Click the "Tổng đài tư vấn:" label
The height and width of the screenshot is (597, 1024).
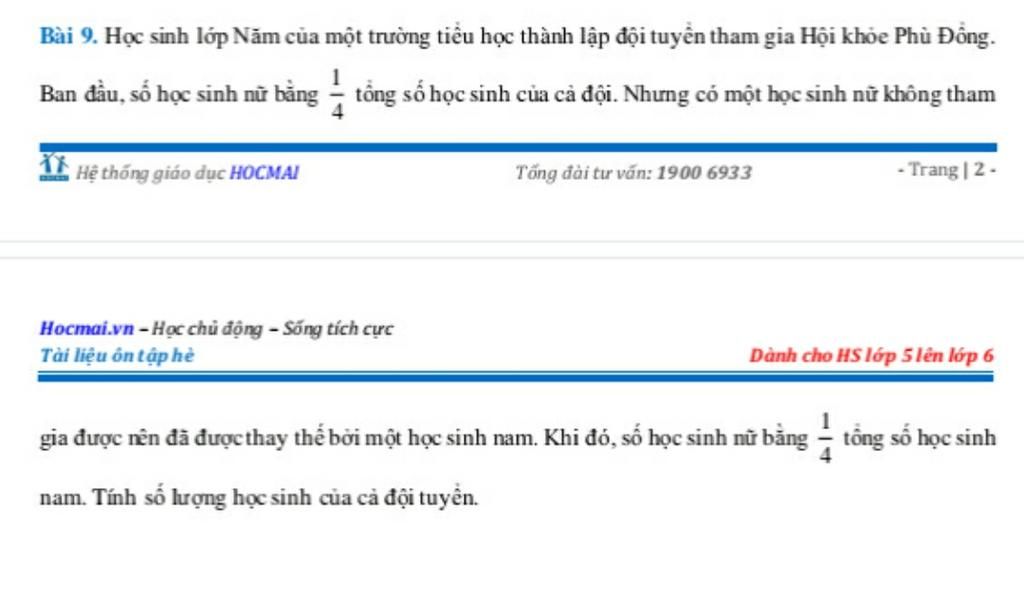point(583,172)
